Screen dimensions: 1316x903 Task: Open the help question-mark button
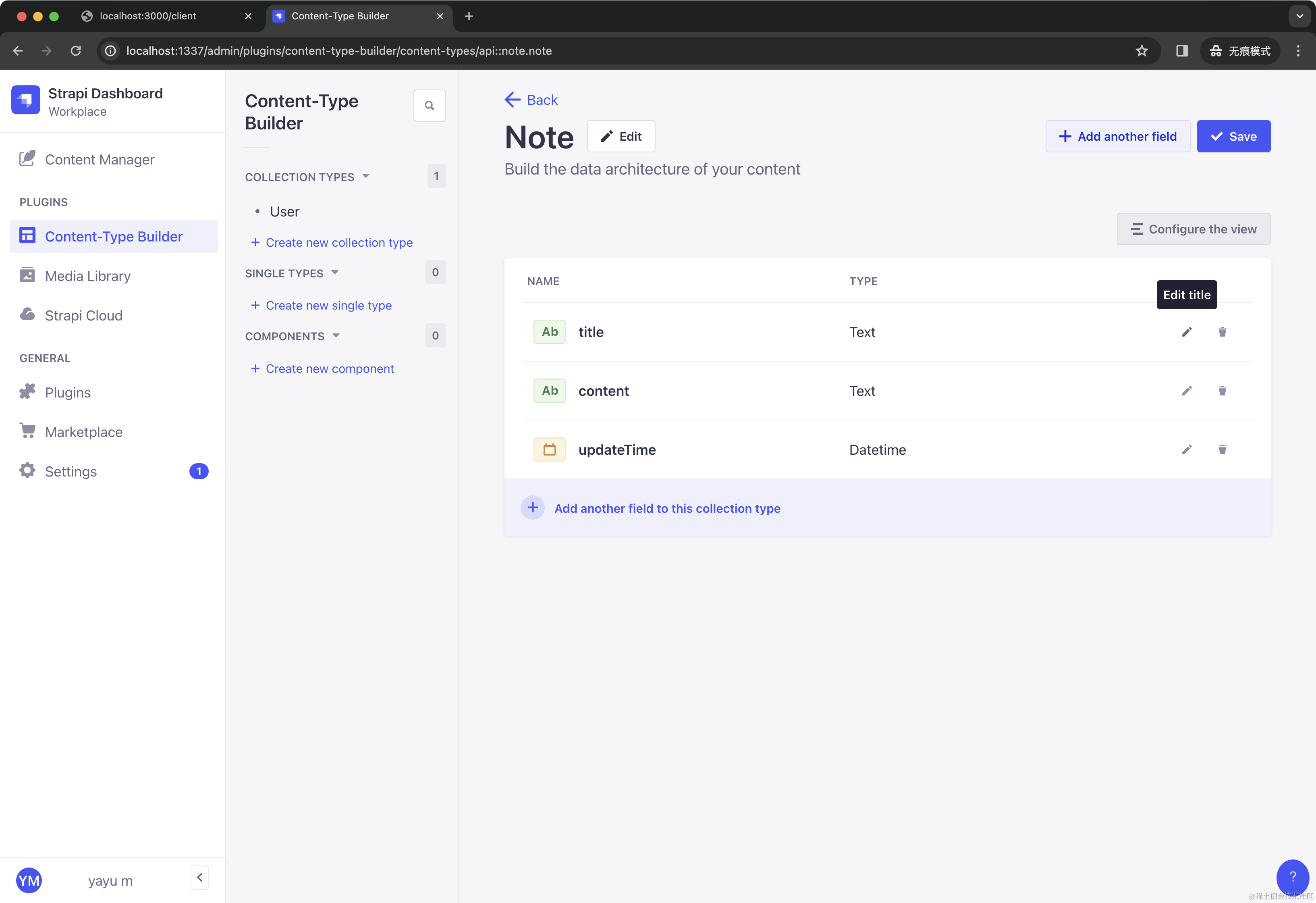tap(1292, 876)
